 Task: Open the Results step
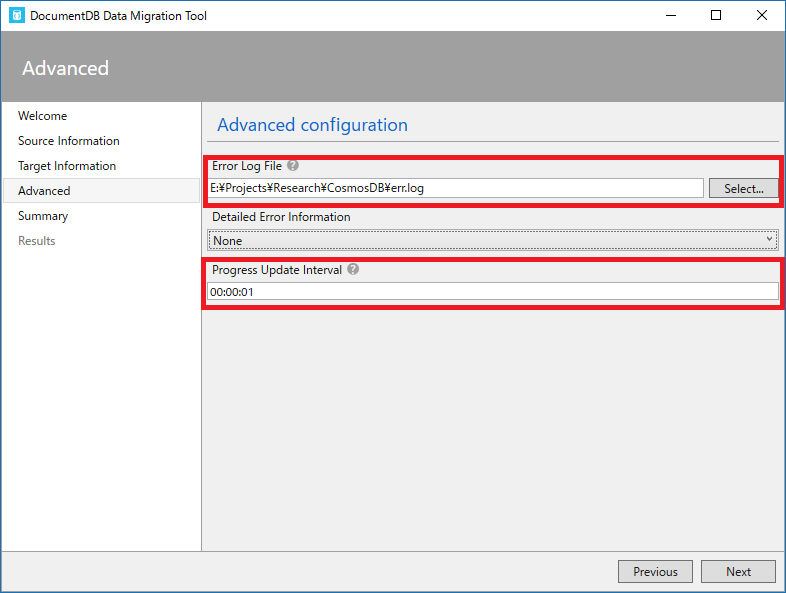point(37,241)
